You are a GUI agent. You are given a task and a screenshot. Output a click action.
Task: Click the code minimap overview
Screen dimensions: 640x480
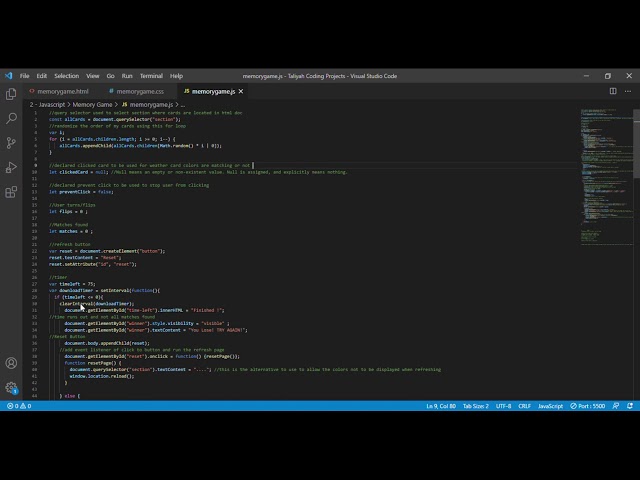(x=606, y=177)
